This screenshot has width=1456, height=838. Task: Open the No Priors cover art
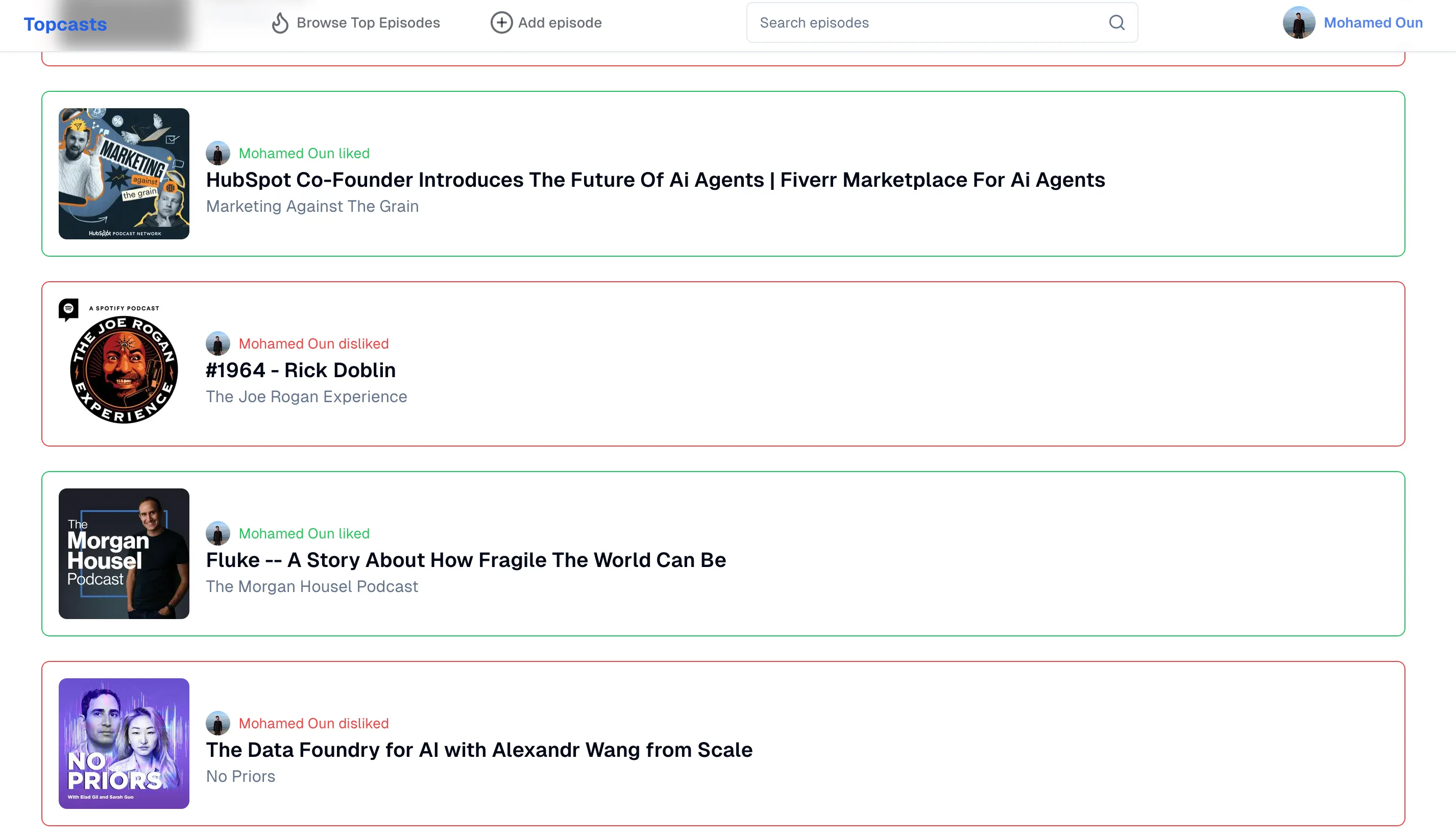point(124,744)
